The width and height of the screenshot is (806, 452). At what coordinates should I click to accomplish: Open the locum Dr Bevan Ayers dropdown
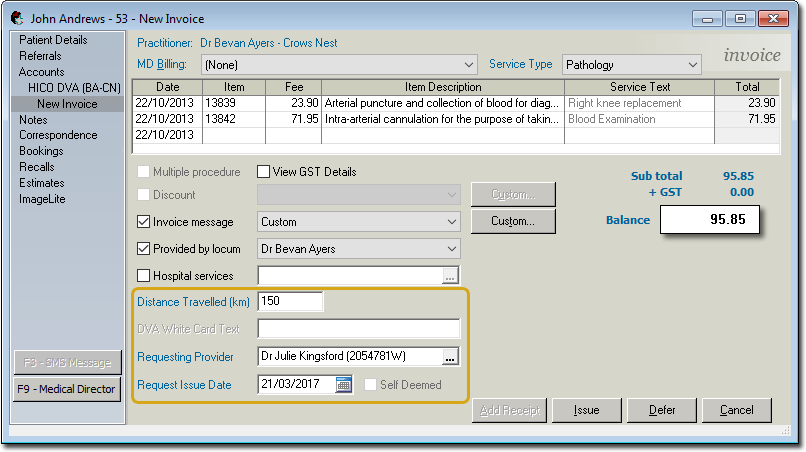358,249
